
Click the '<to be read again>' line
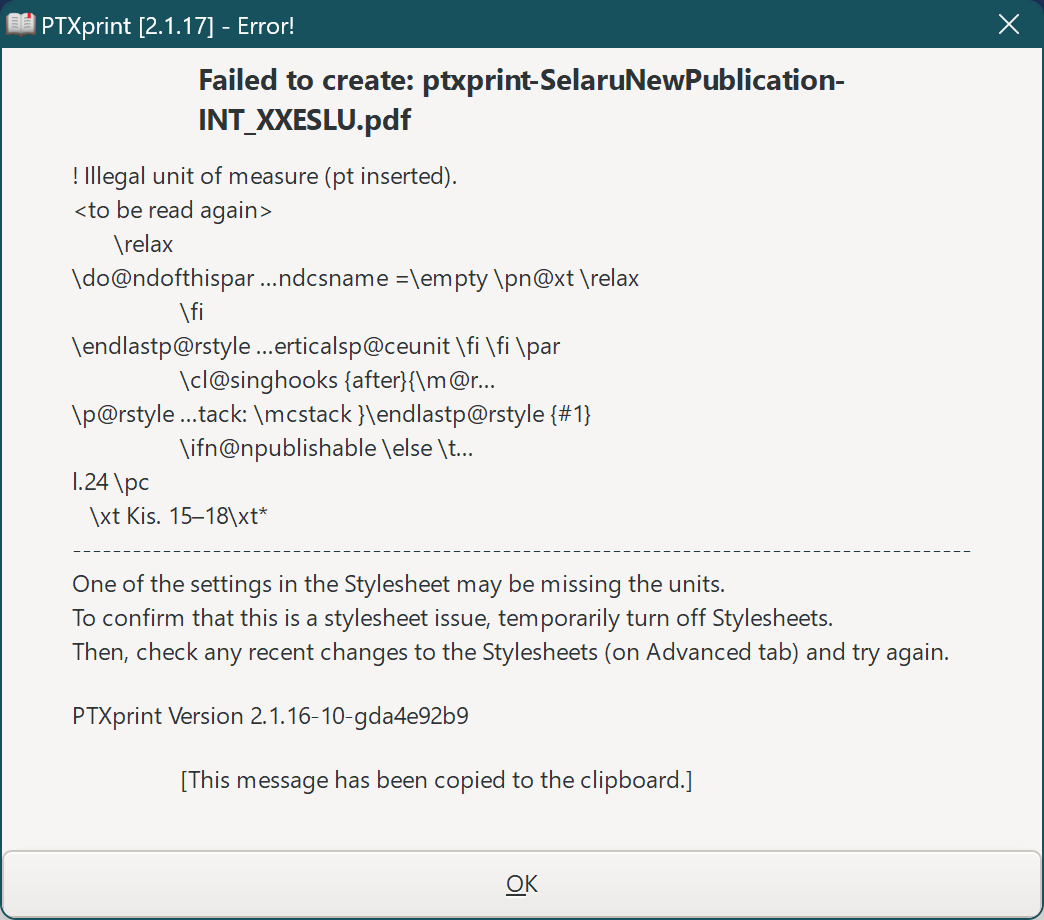[x=172, y=210]
